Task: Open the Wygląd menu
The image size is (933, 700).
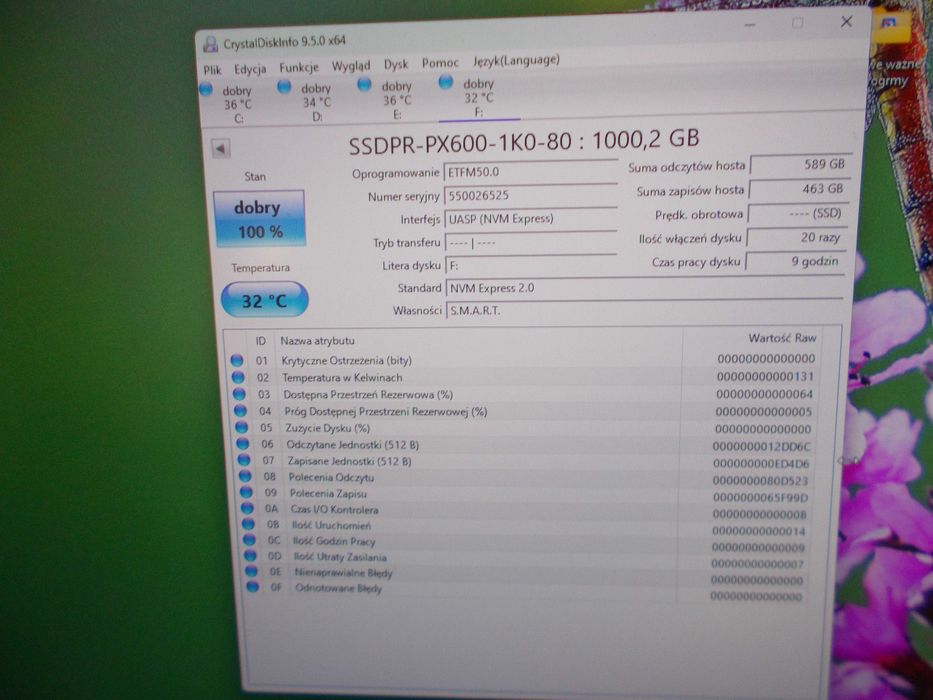Action: pos(350,65)
